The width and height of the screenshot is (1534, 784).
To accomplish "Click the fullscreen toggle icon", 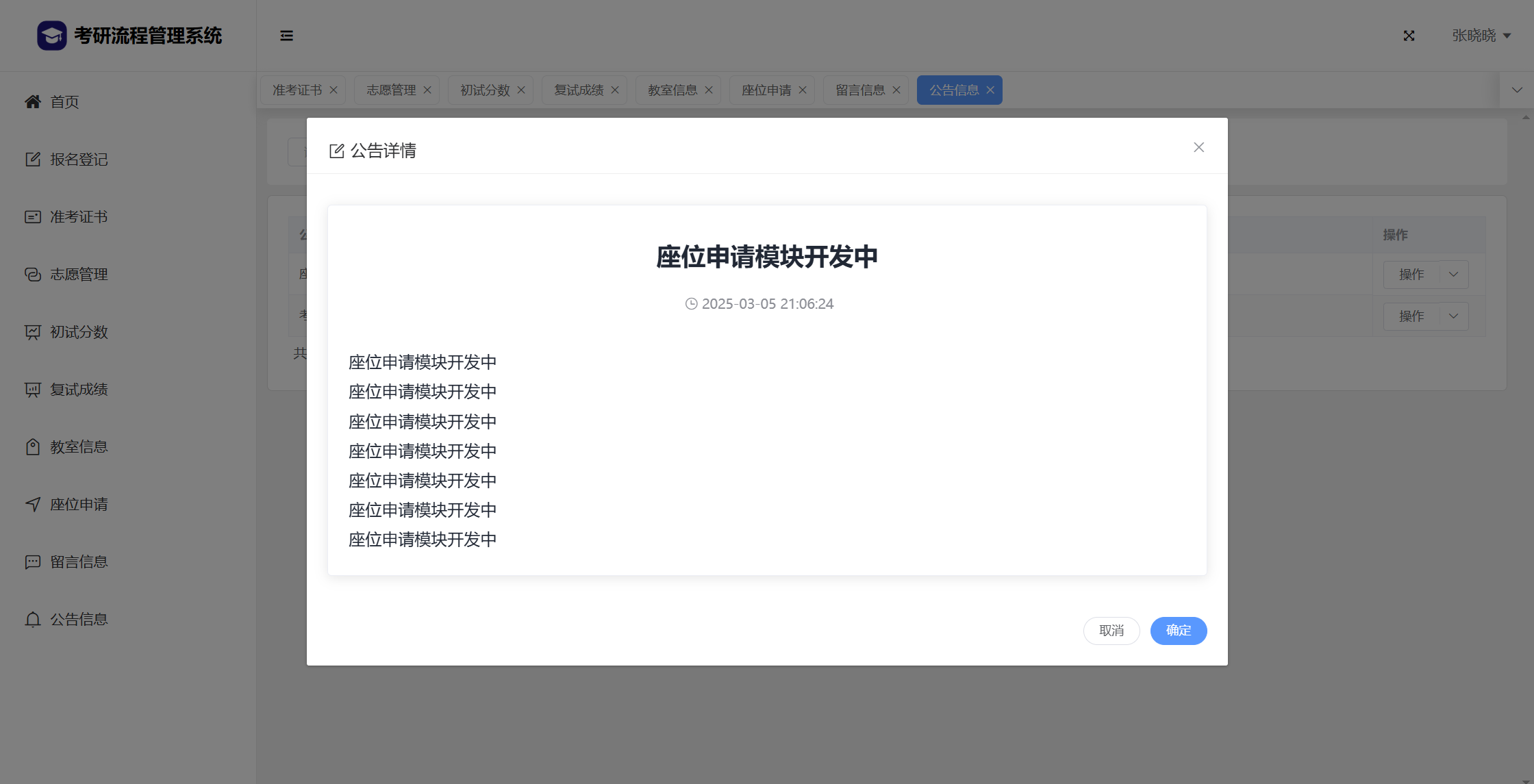I will (1409, 36).
